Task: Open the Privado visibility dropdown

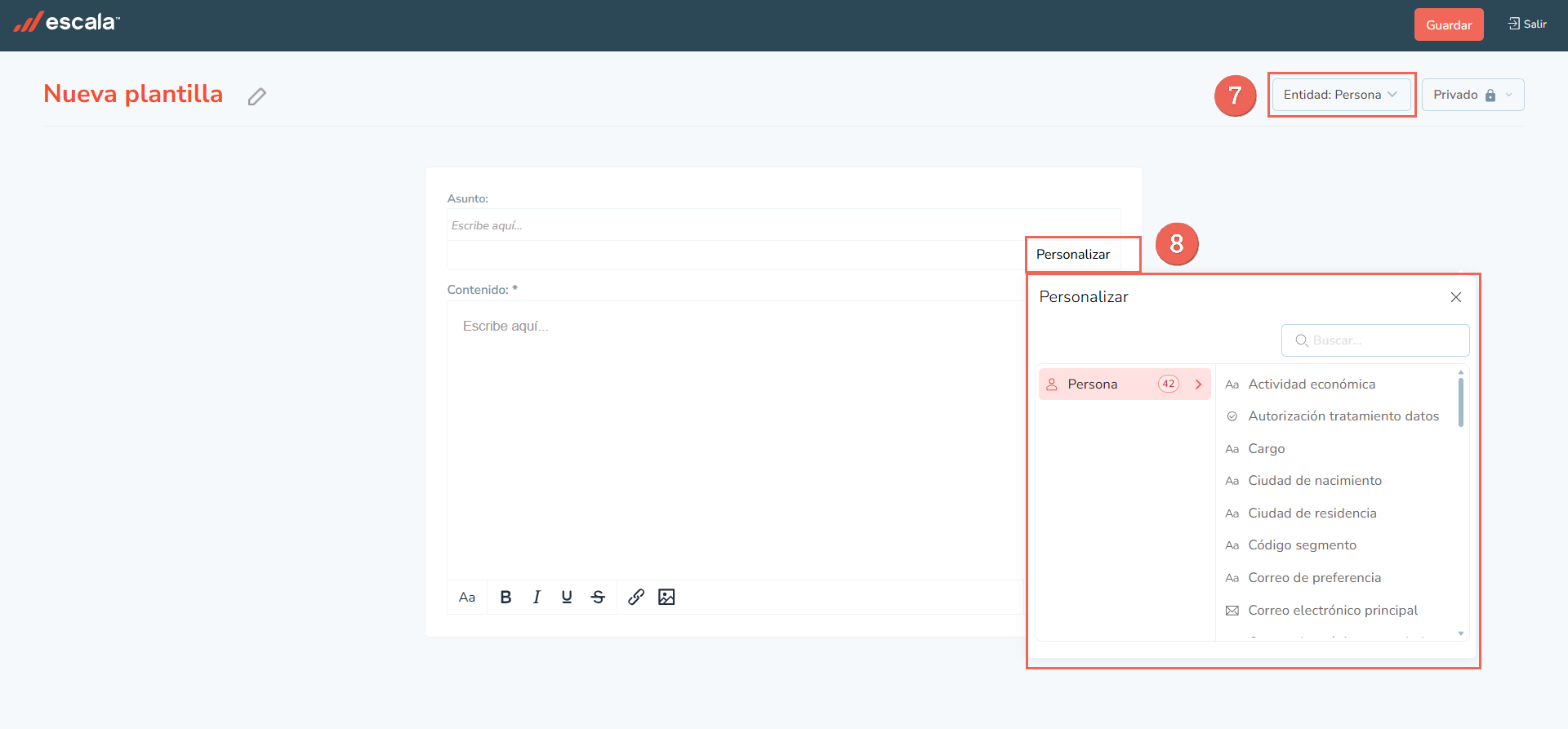Action: (x=1472, y=95)
